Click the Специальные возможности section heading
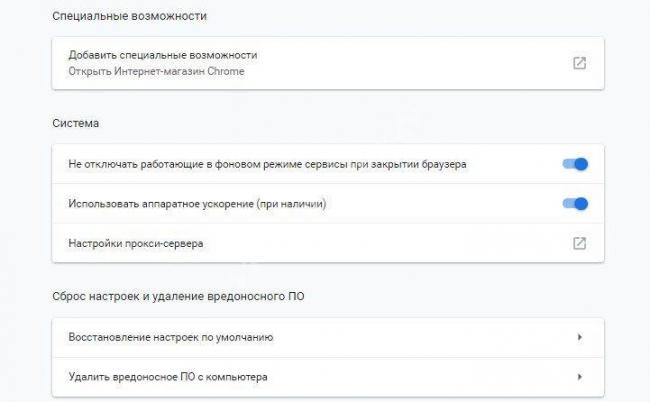650x402 pixels. pyautogui.click(x=129, y=16)
